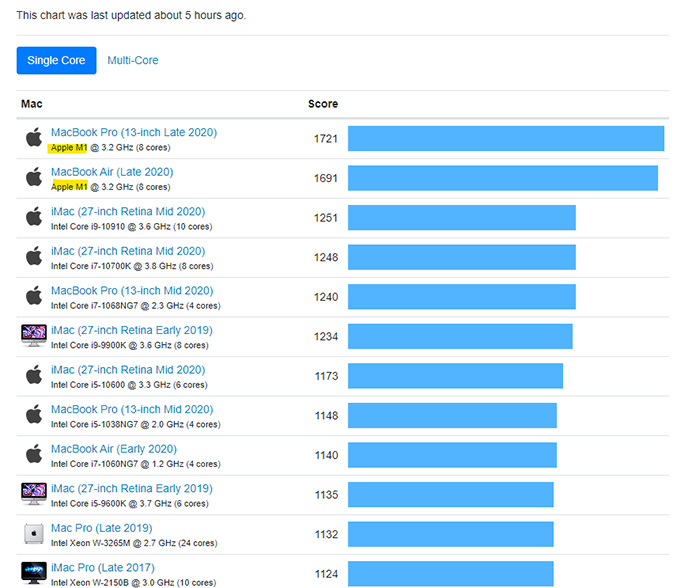Screen dimensions: 700x588
Task: Click iMac Pro thumbnail image
Action: (x=34, y=573)
